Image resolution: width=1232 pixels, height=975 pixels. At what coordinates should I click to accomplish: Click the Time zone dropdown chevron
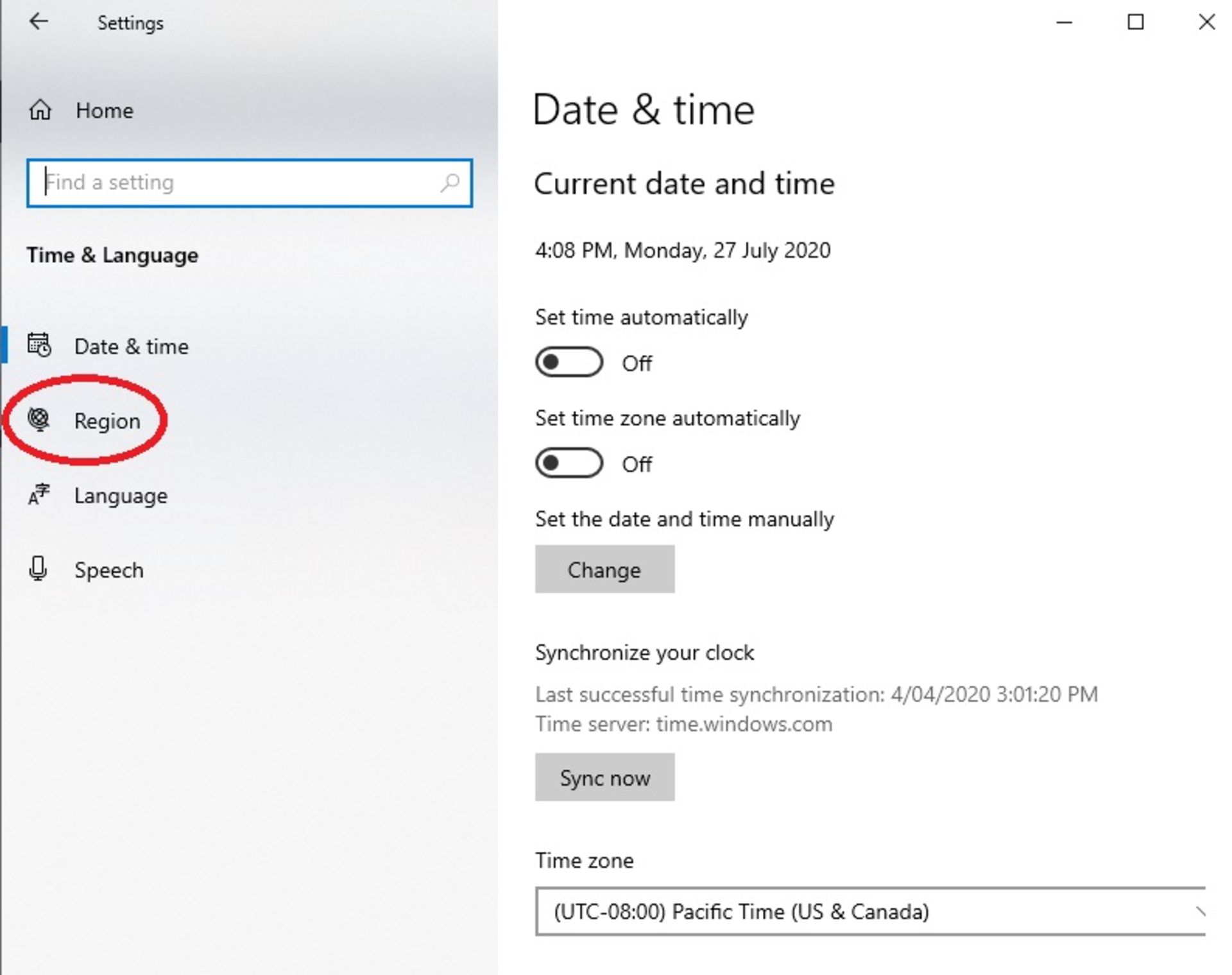coord(1199,911)
